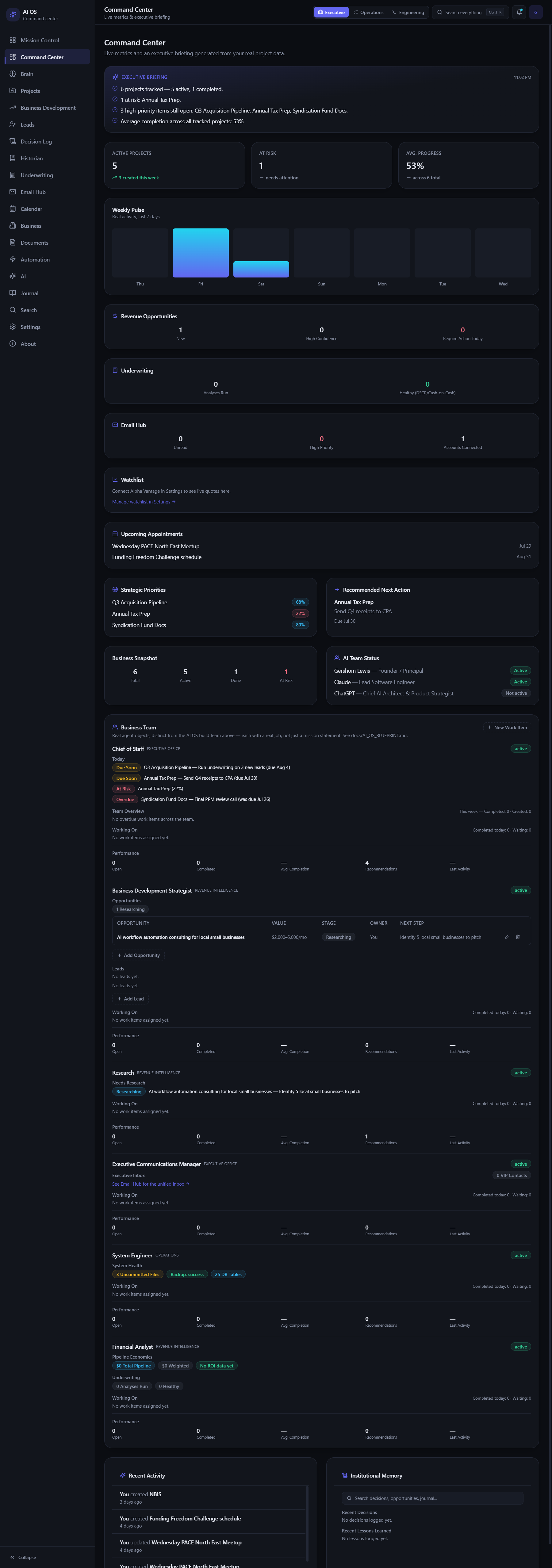552x1568 pixels.
Task: Open Settings from the sidebar
Action: click(x=48, y=327)
